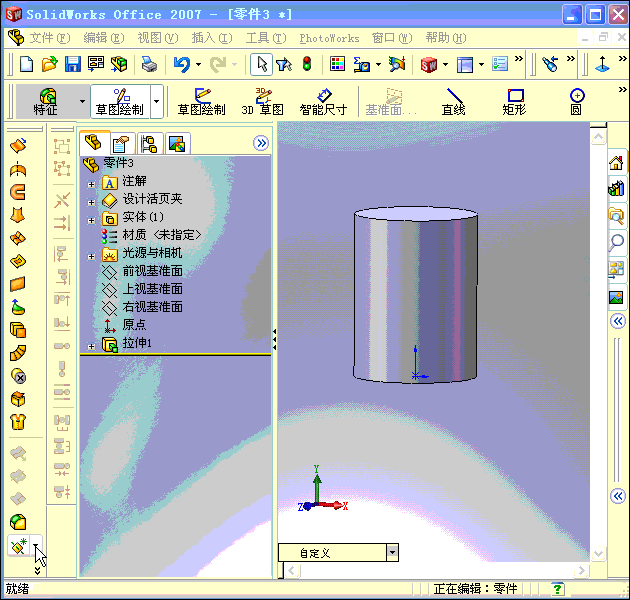Screen dimensions: 630x600
Task: Open a file with the Open folder icon
Action: (x=49, y=64)
